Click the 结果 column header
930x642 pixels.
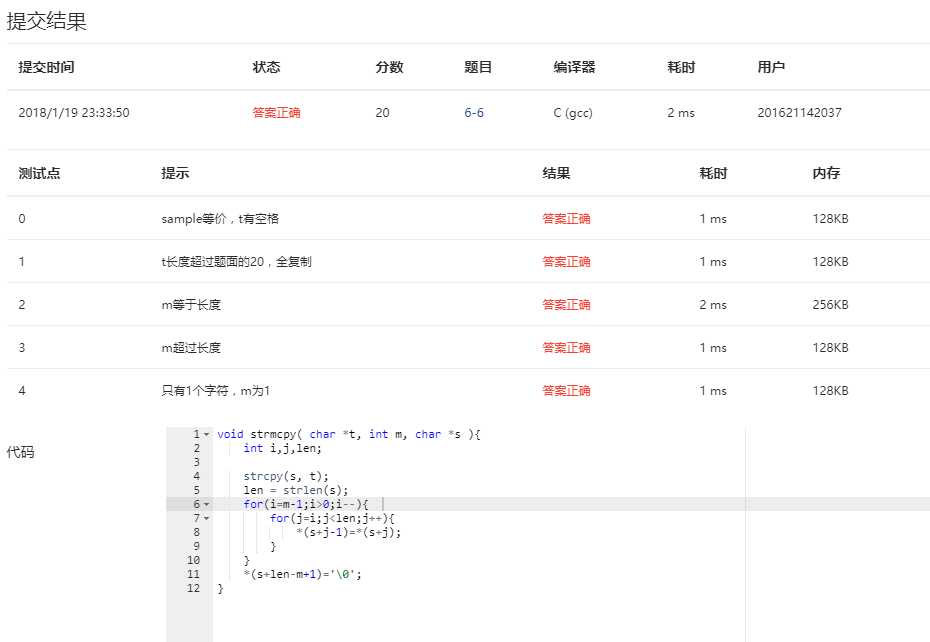tap(556, 173)
